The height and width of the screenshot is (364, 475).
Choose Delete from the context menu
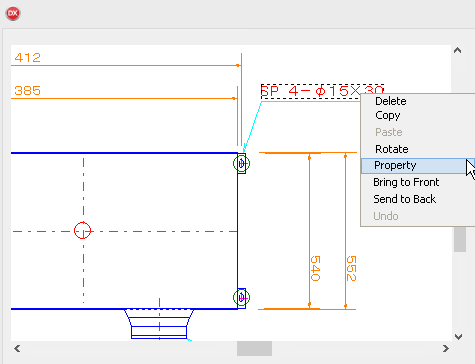coord(390,101)
